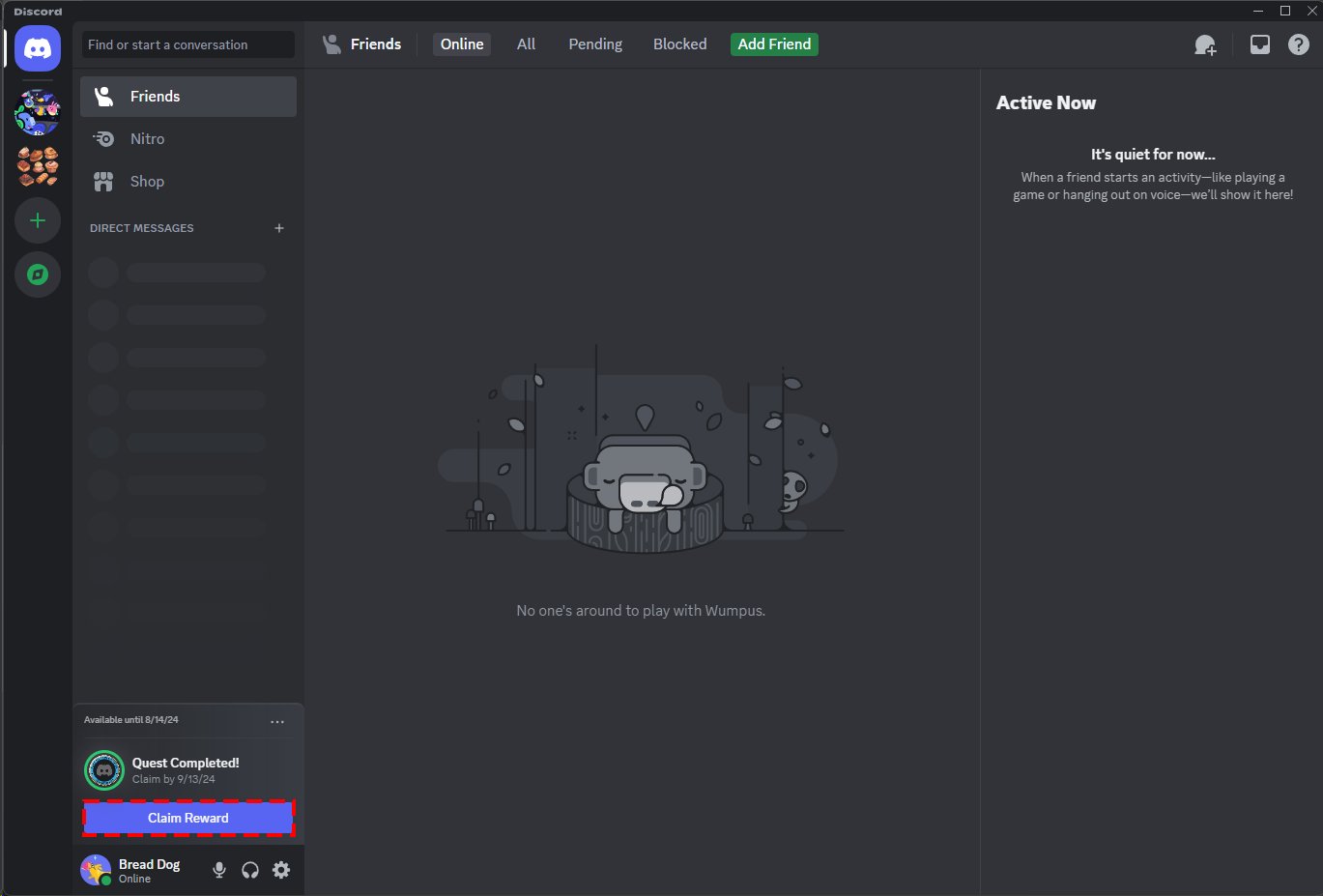Image resolution: width=1323 pixels, height=896 pixels.
Task: Minimize the Discord window
Action: click(1258, 11)
